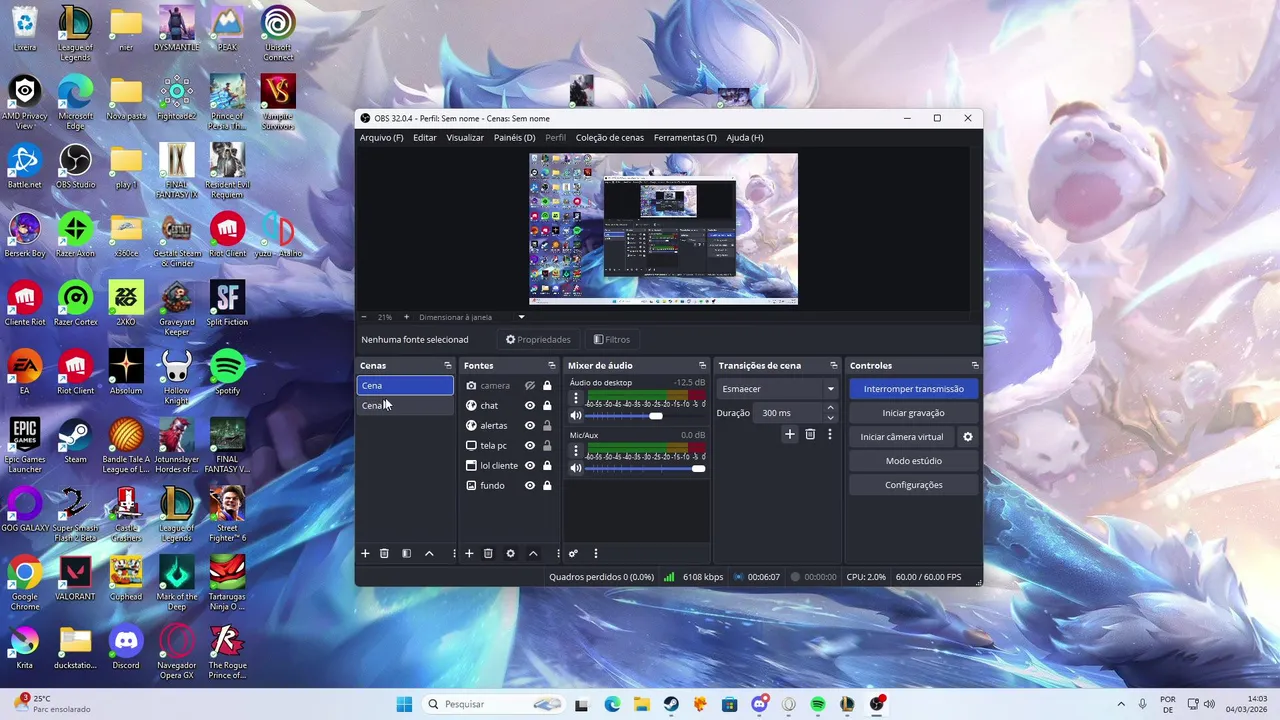Open Configurações from Controles

click(x=914, y=485)
